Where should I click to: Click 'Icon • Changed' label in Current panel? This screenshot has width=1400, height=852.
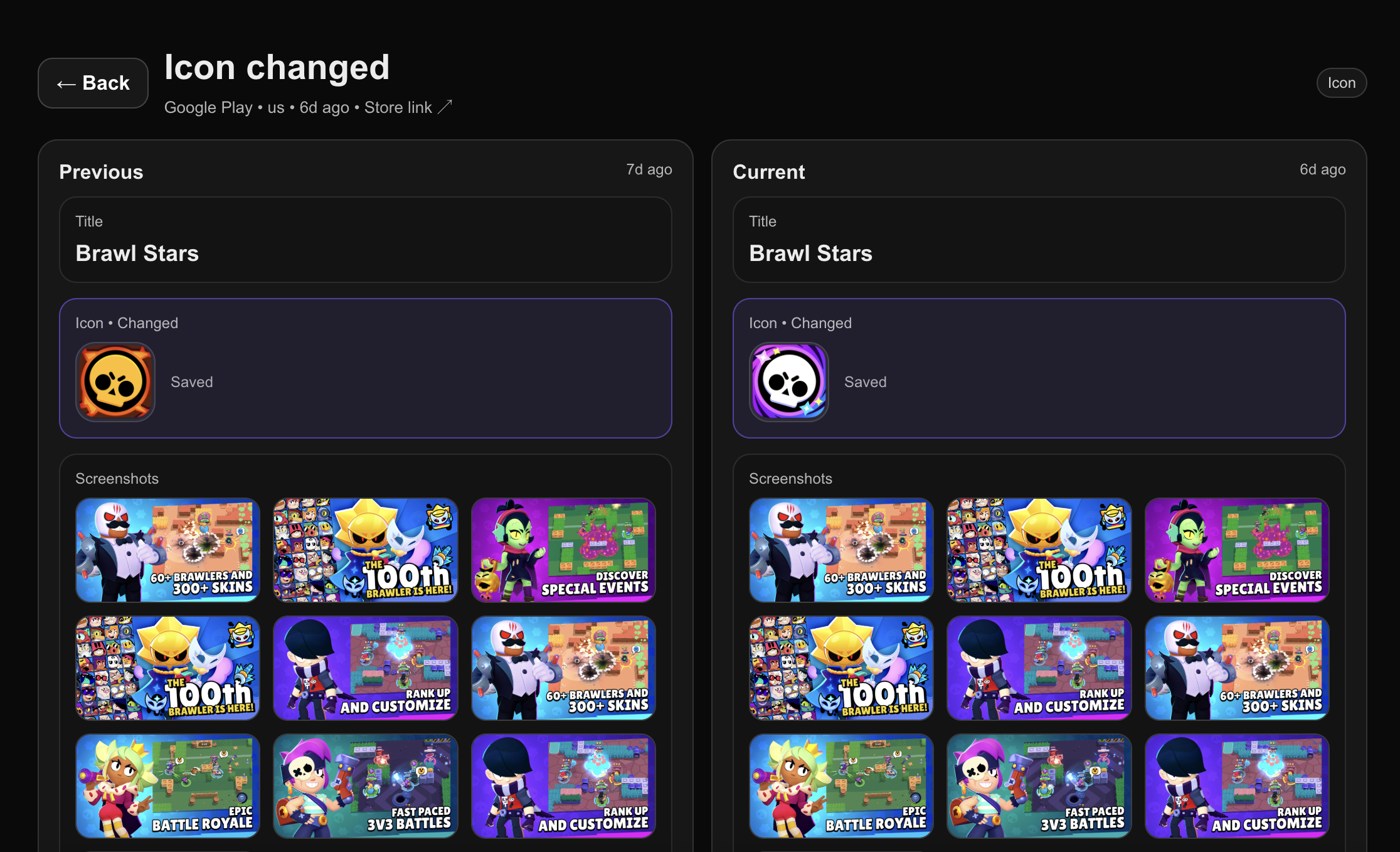[800, 323]
